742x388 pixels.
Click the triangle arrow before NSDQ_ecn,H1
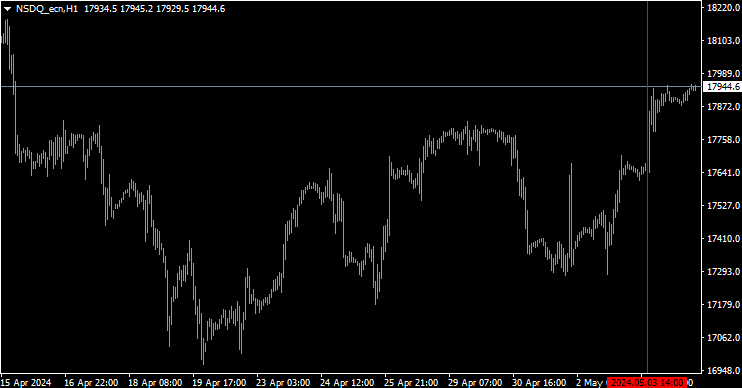click(x=8, y=9)
